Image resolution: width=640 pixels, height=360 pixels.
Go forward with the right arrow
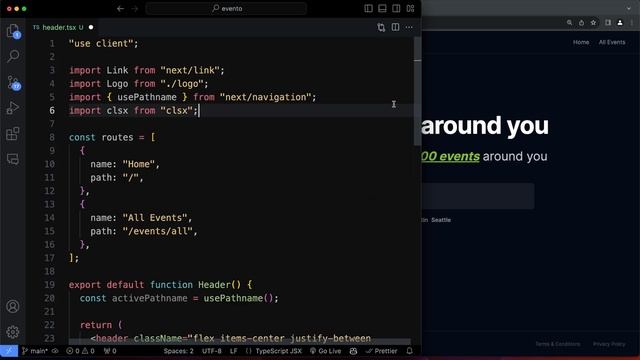pos(135,9)
